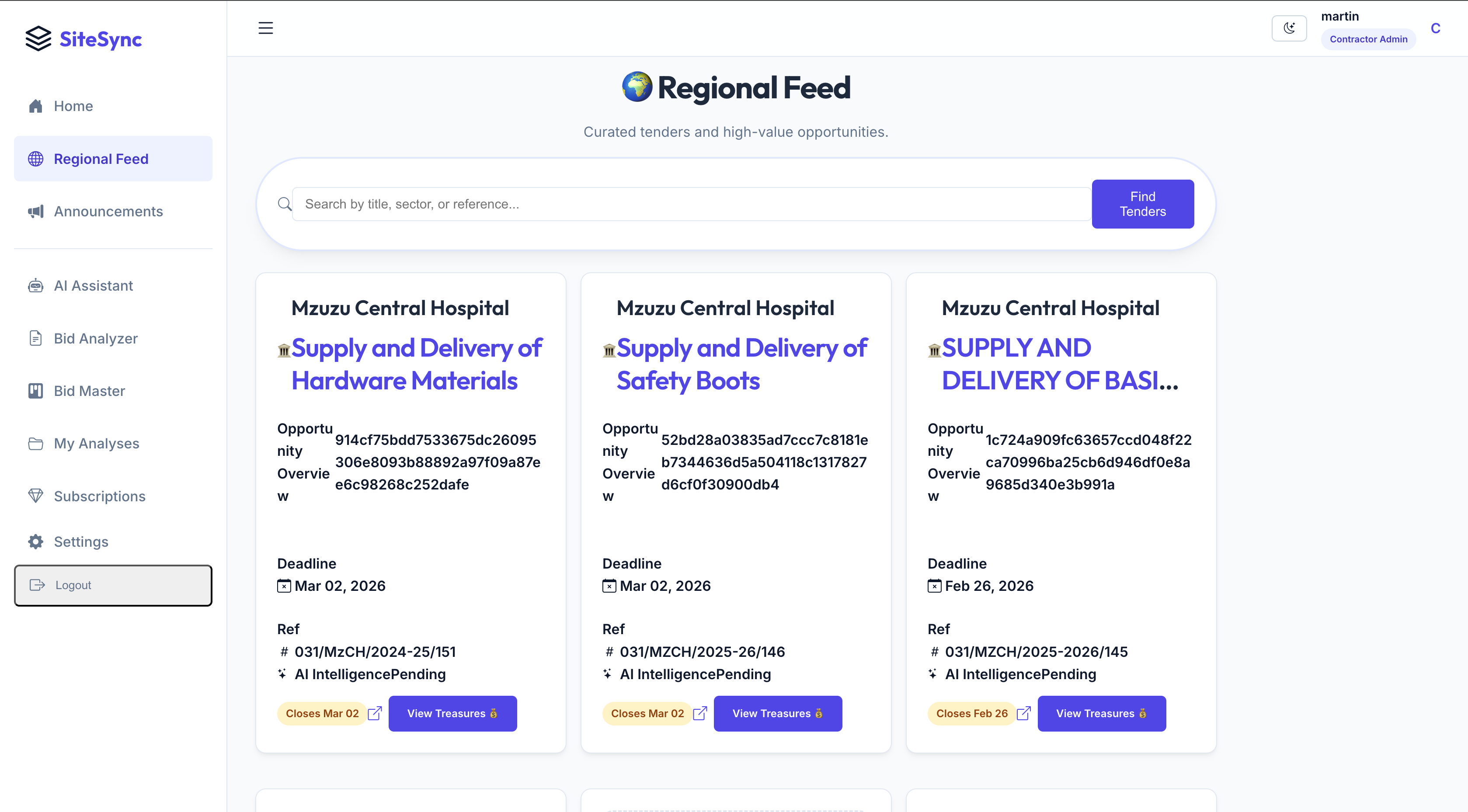Open the Home page from the sidebar
The width and height of the screenshot is (1468, 812).
(x=73, y=106)
